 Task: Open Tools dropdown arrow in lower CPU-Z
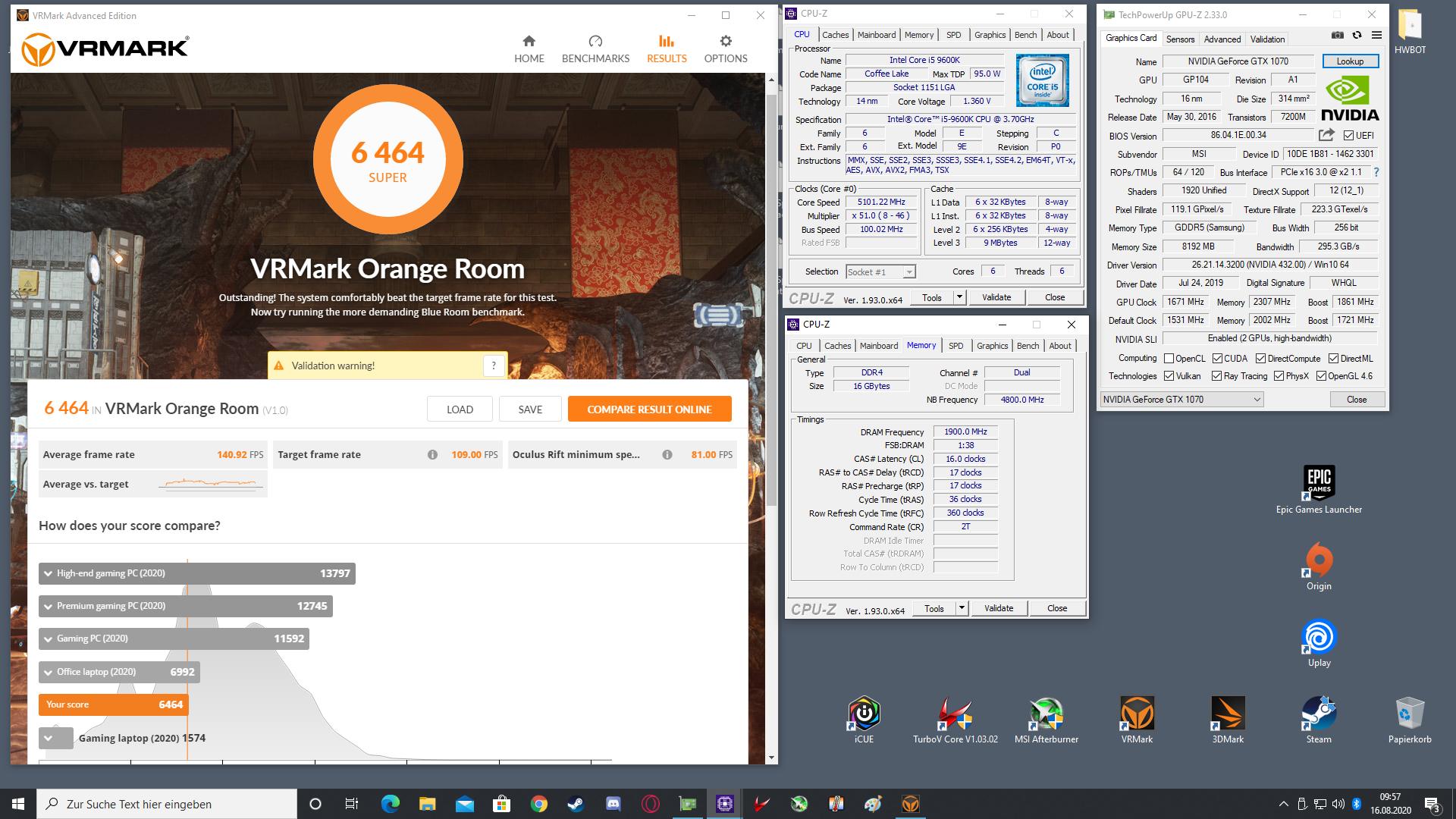[962, 608]
